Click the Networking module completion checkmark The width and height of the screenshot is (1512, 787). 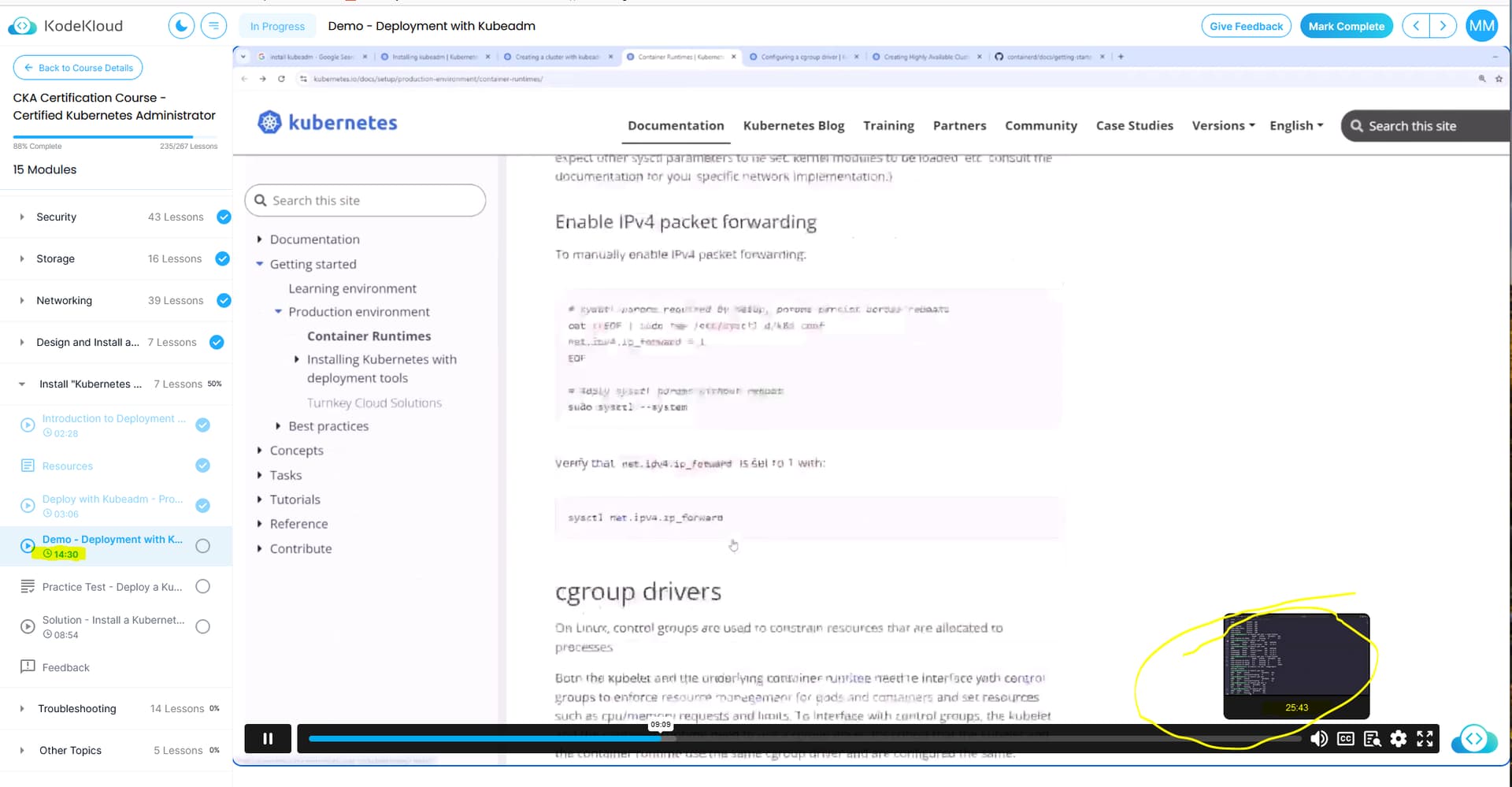click(x=224, y=300)
